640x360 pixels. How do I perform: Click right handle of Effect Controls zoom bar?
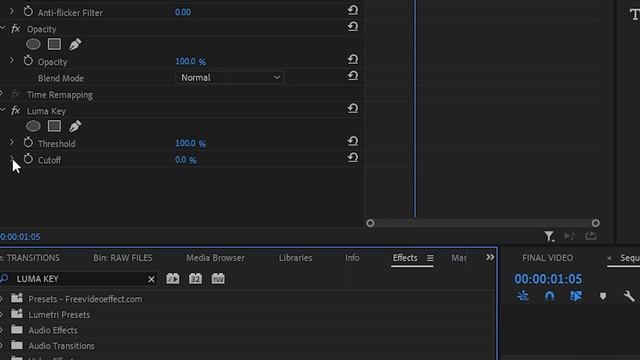pyautogui.click(x=596, y=223)
